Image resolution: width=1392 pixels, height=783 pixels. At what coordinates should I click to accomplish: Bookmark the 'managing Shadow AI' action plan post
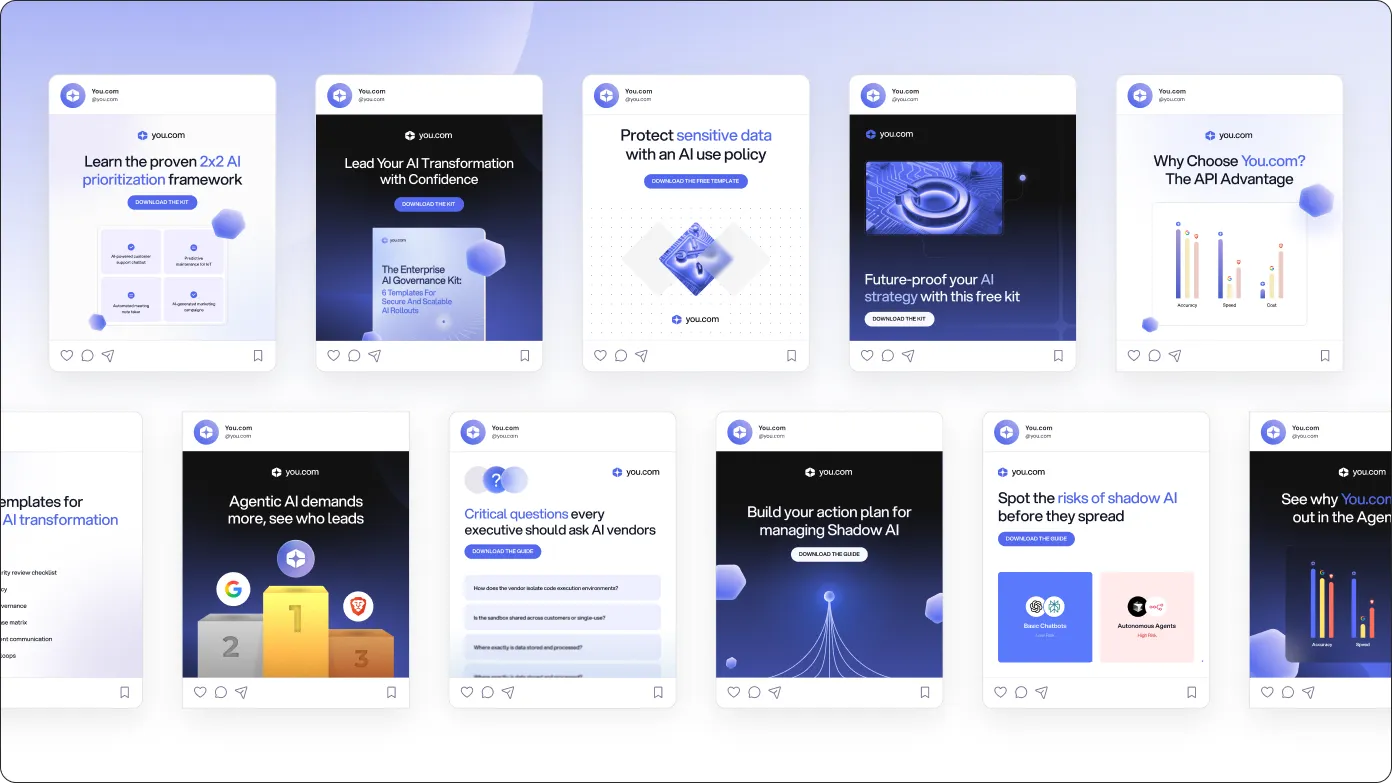coord(925,692)
